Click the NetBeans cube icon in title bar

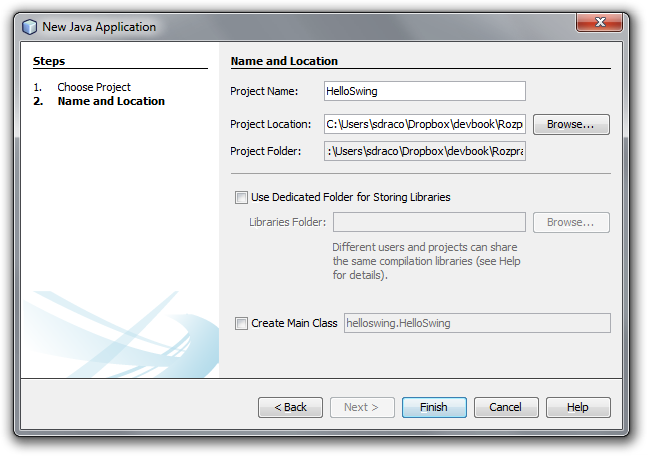29,27
